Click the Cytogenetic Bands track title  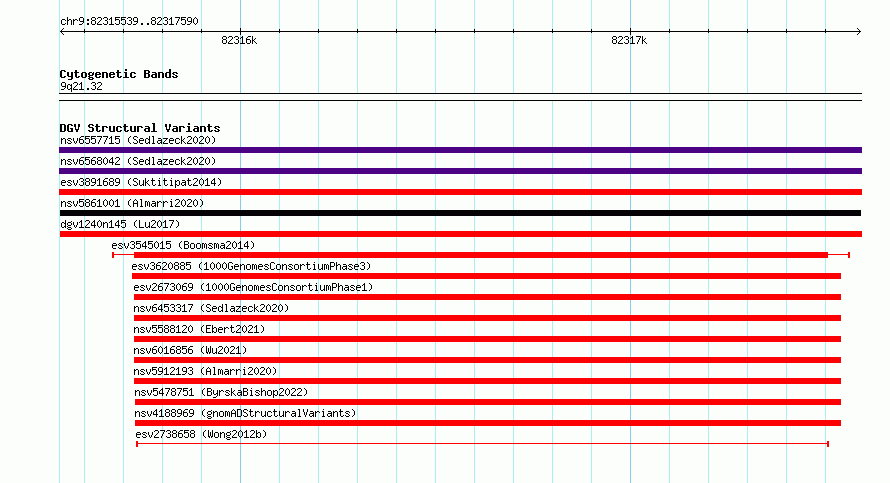[119, 74]
